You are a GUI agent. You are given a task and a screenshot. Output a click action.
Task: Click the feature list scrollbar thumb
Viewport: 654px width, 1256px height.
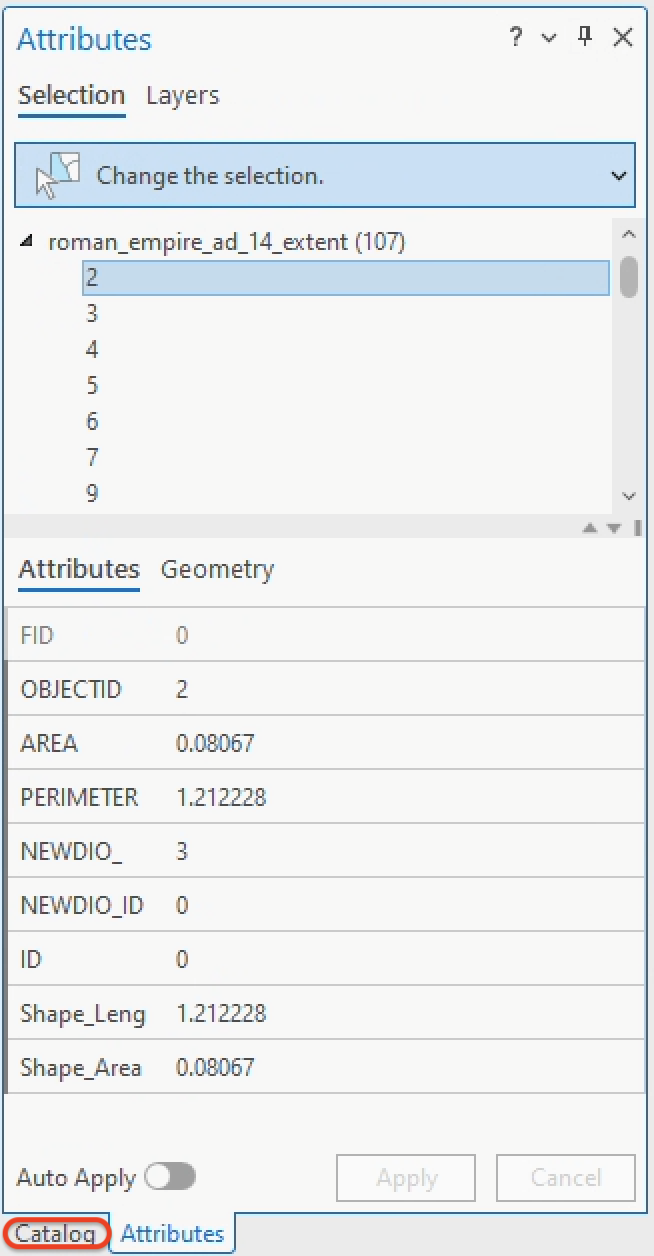point(628,276)
